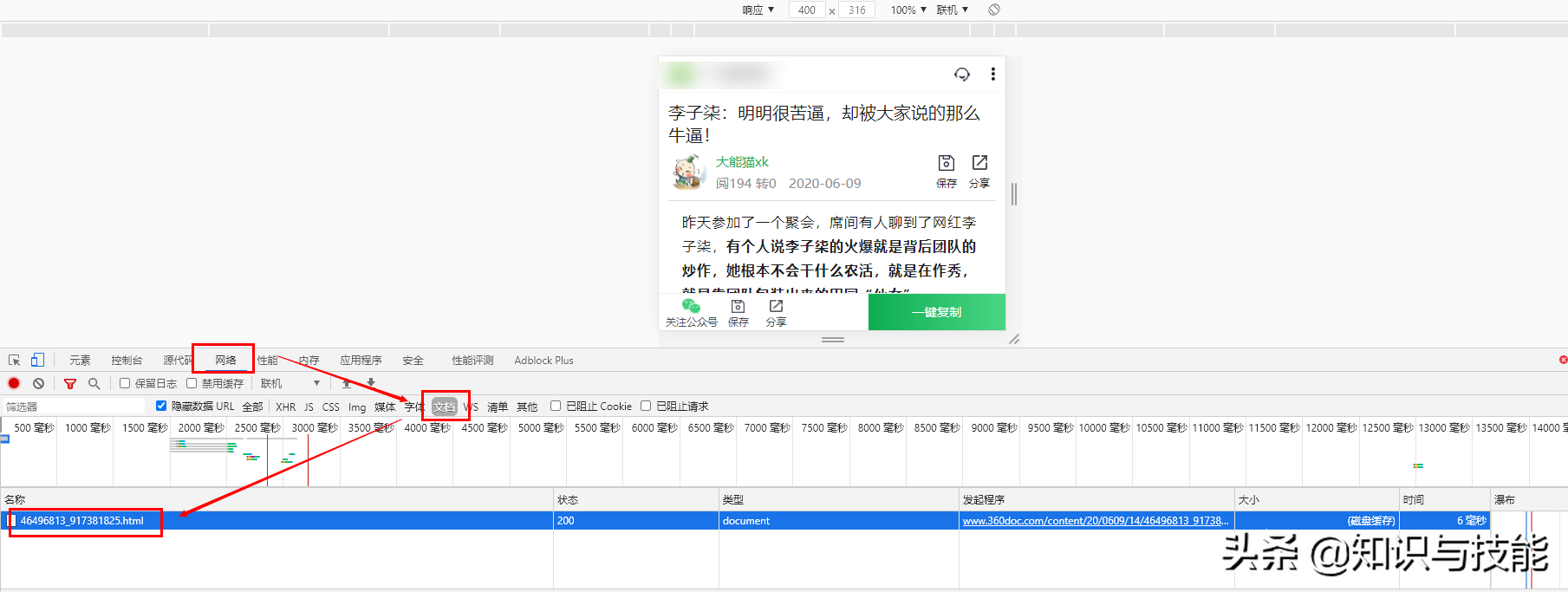The image size is (1568, 592).
Task: Toggle 保留日志 checkbox
Action: pos(125,383)
